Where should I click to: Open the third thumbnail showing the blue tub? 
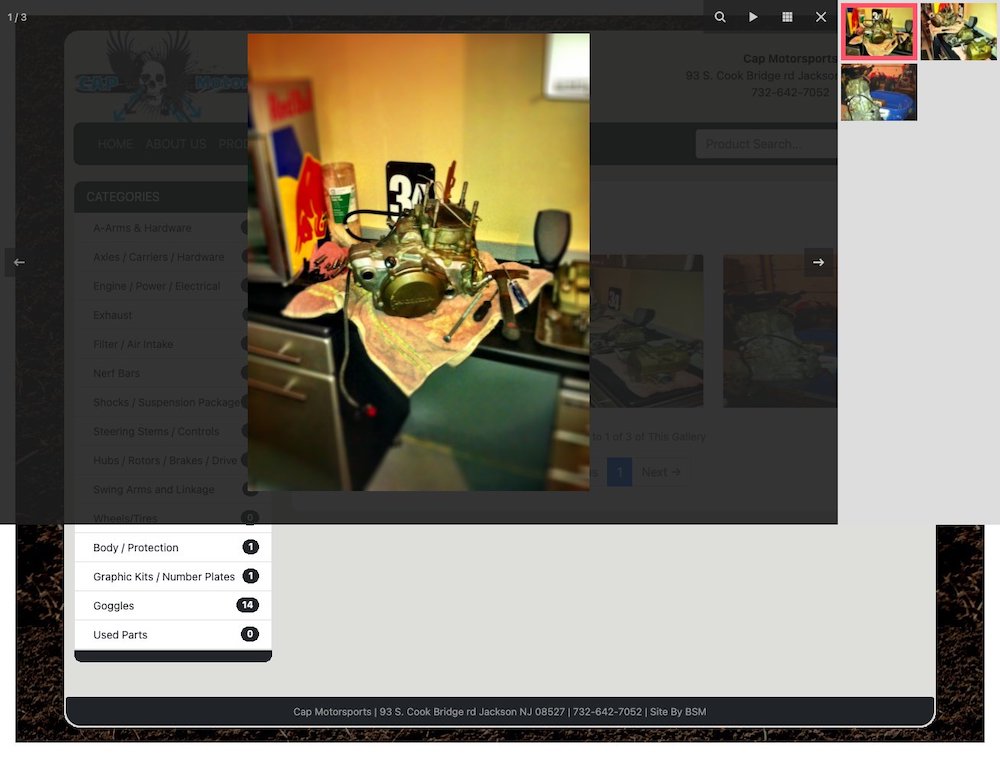[879, 92]
